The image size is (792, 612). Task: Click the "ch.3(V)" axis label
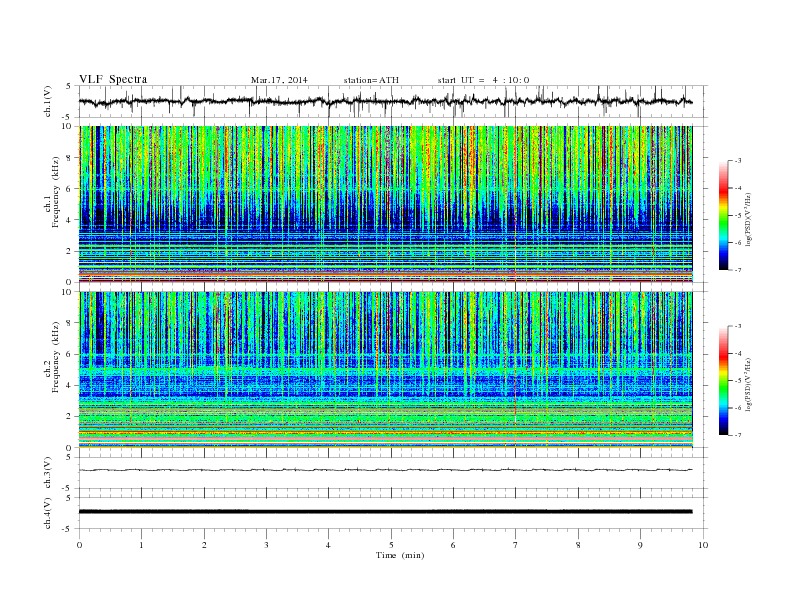coord(47,473)
